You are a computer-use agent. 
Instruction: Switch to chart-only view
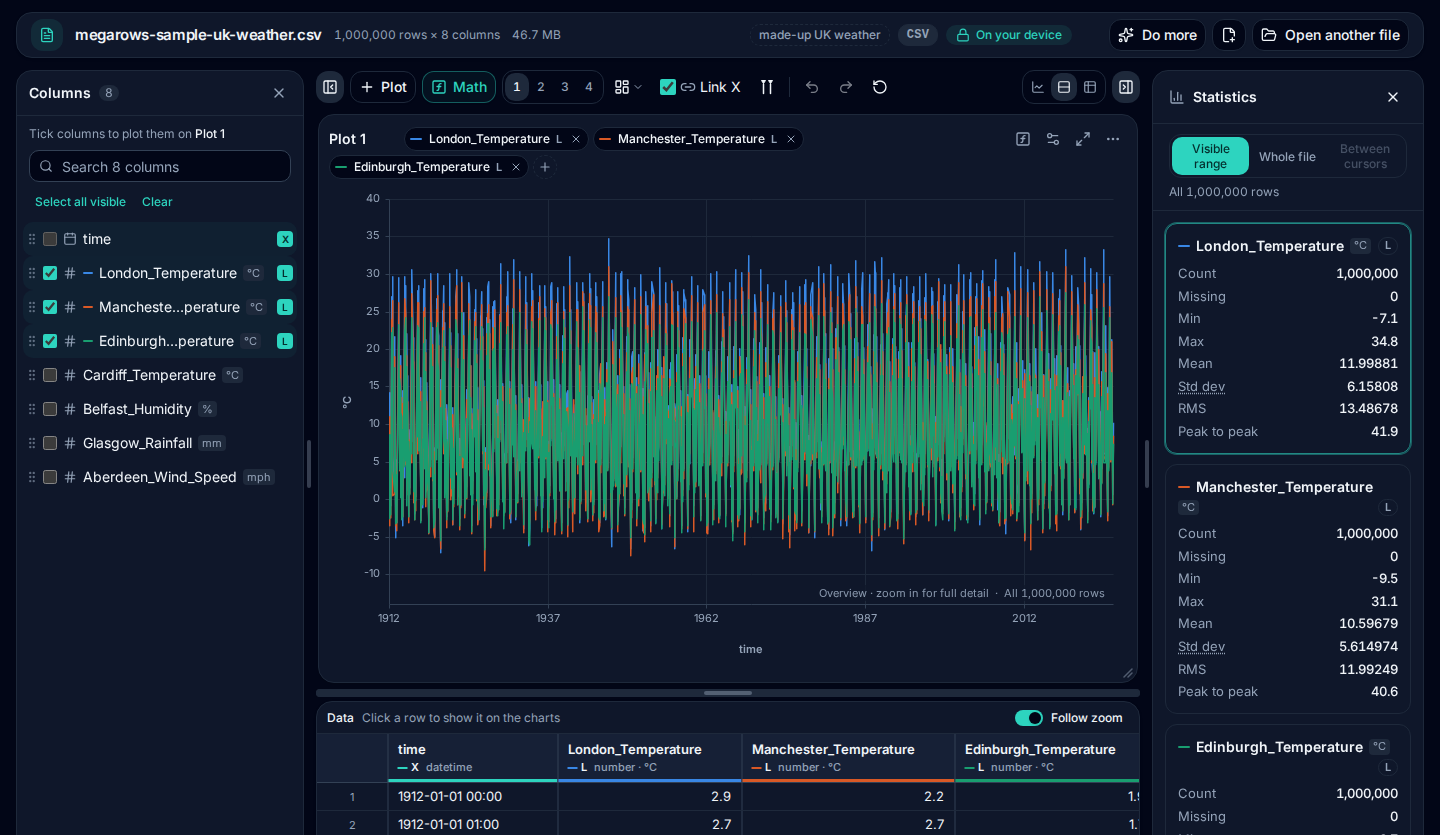click(x=1038, y=87)
